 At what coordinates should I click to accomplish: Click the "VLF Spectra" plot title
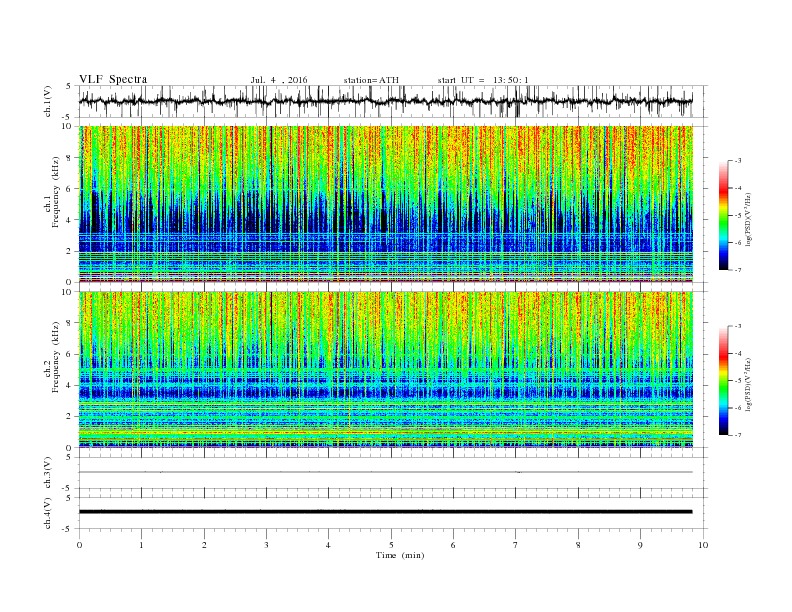tap(113, 79)
